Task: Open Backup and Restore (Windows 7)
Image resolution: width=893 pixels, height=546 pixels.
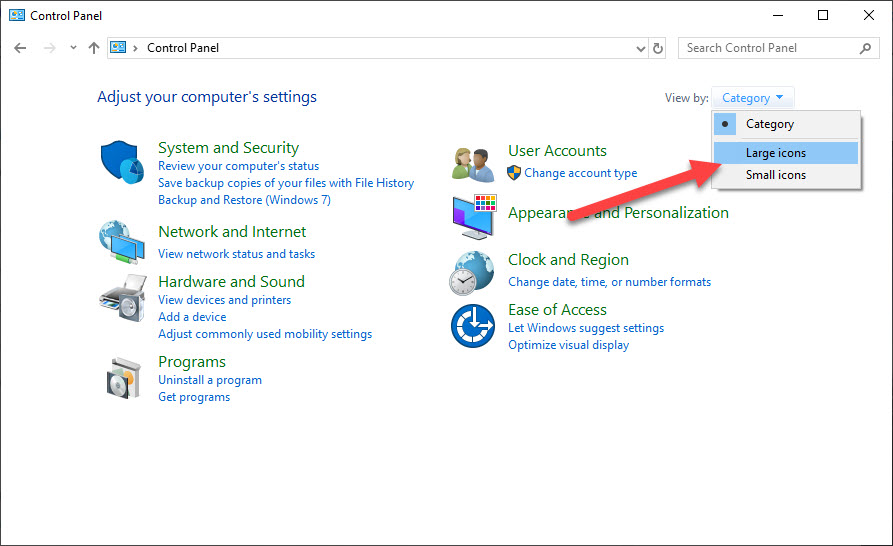Action: [244, 200]
